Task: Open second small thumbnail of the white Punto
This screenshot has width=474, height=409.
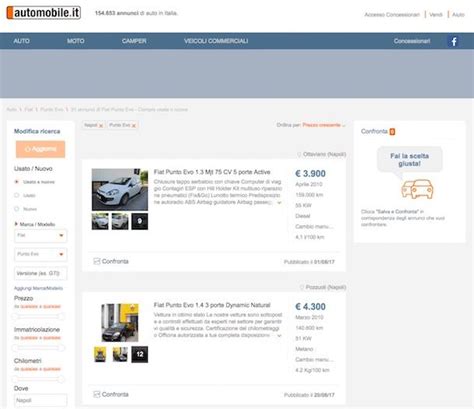Action: pyautogui.click(x=120, y=221)
